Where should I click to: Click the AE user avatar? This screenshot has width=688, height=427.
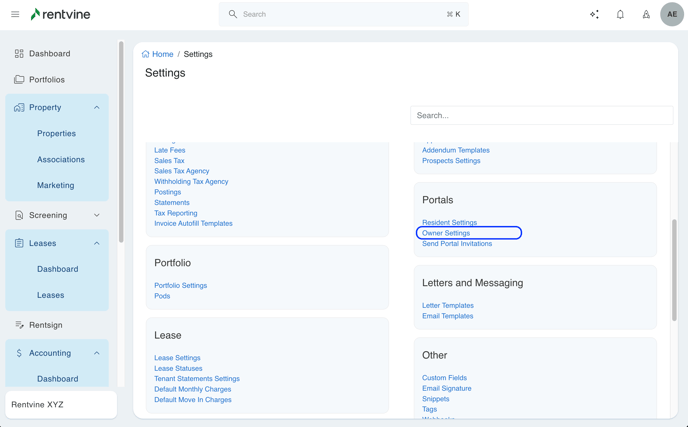coord(671,15)
